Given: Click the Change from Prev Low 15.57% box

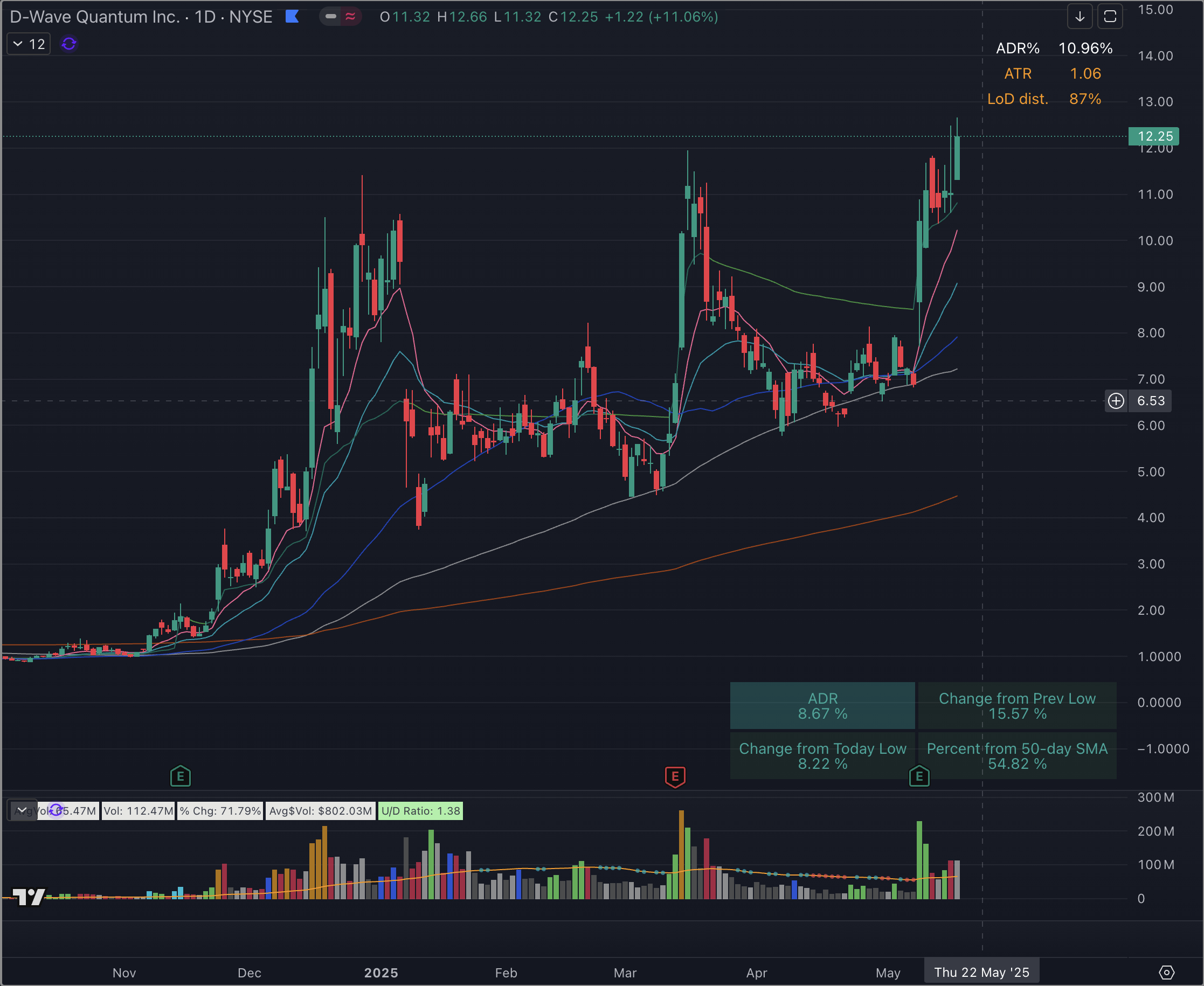Looking at the screenshot, I should 1016,705.
